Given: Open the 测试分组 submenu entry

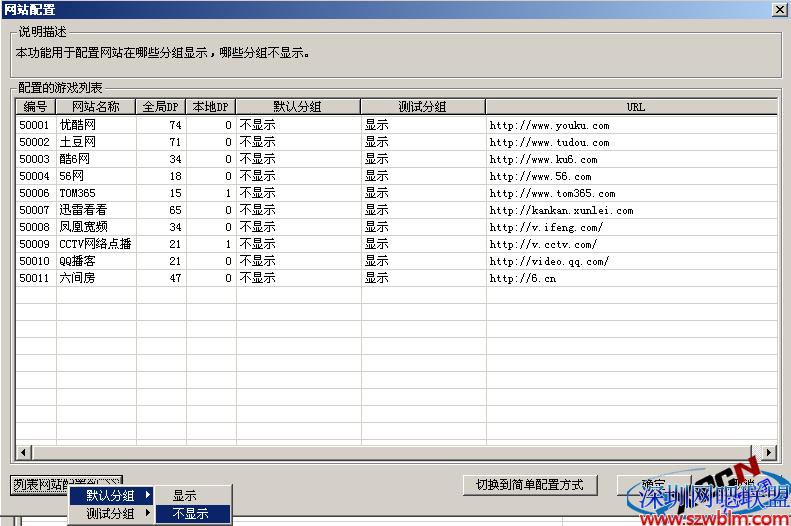Looking at the screenshot, I should tap(111, 513).
